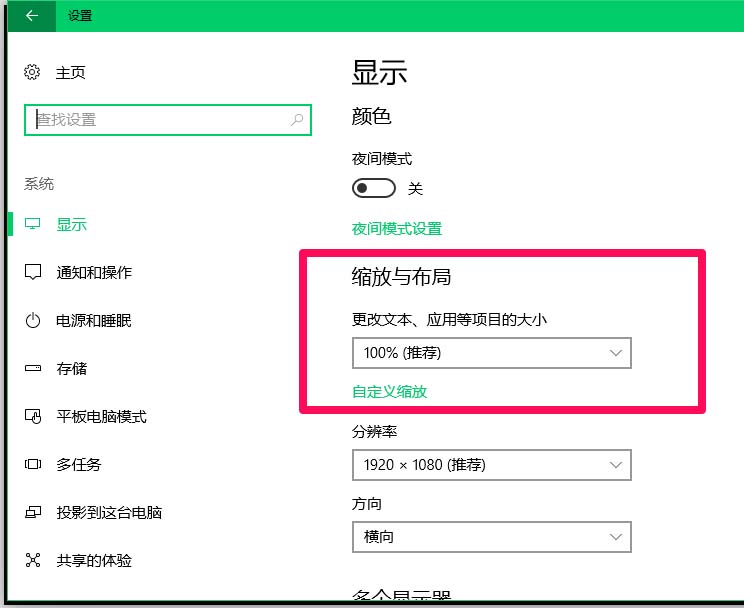Select the 显示 label in sidebar
Viewport: 744px width, 608px height.
[x=72, y=225]
